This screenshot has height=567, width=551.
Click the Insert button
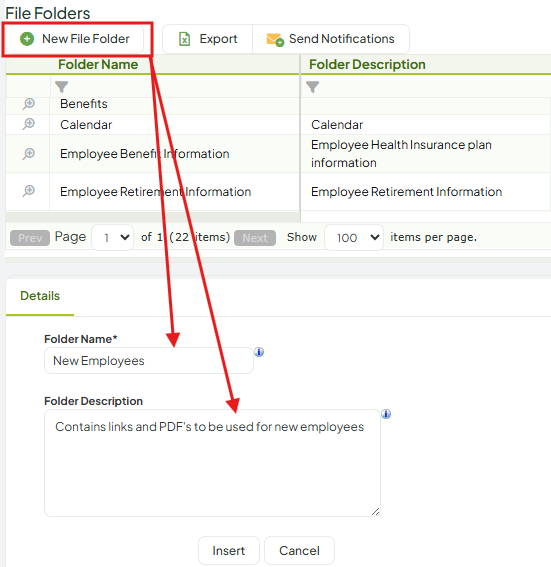pos(229,550)
